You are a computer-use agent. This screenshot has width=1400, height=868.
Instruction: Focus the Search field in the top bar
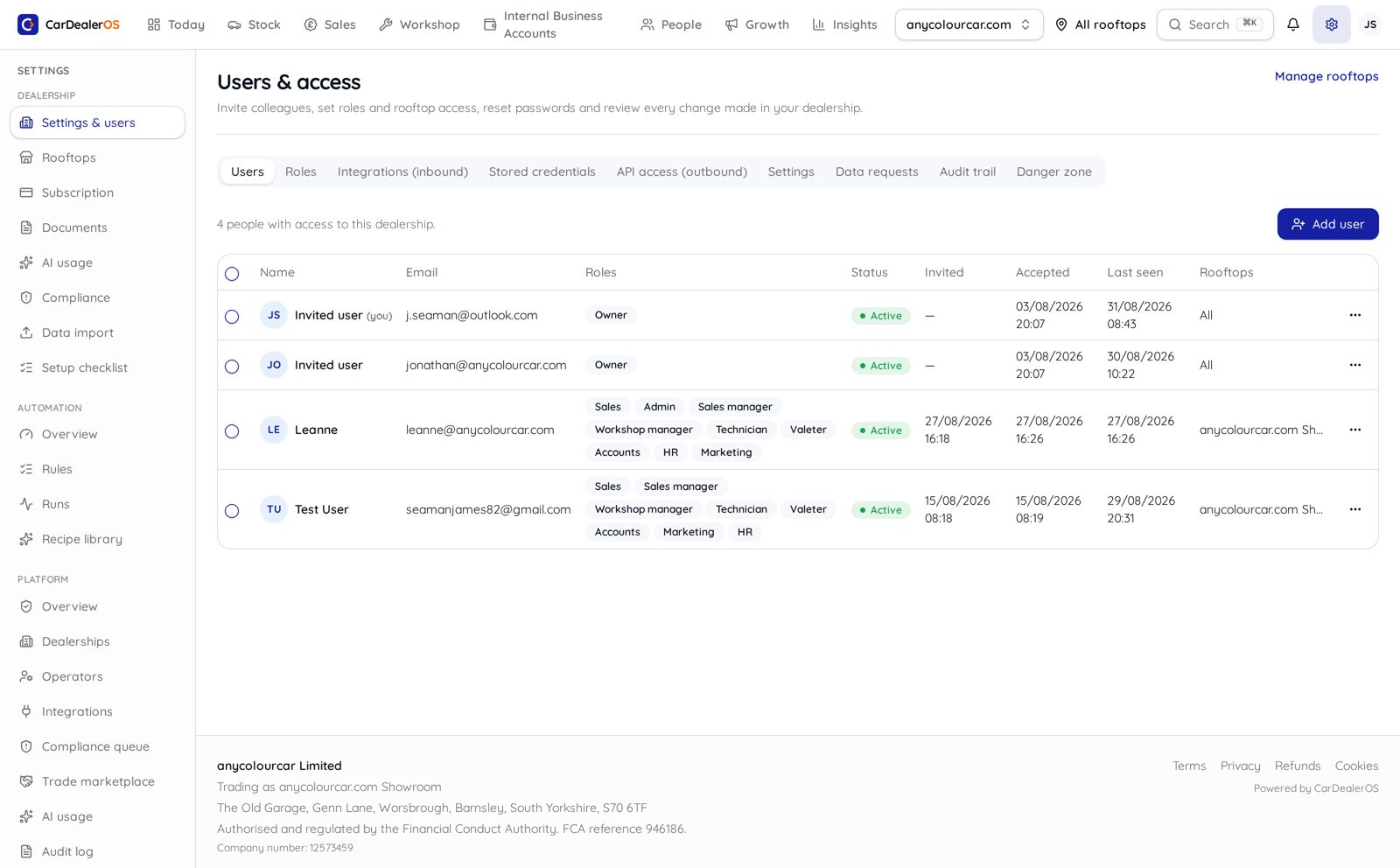click(x=1214, y=24)
